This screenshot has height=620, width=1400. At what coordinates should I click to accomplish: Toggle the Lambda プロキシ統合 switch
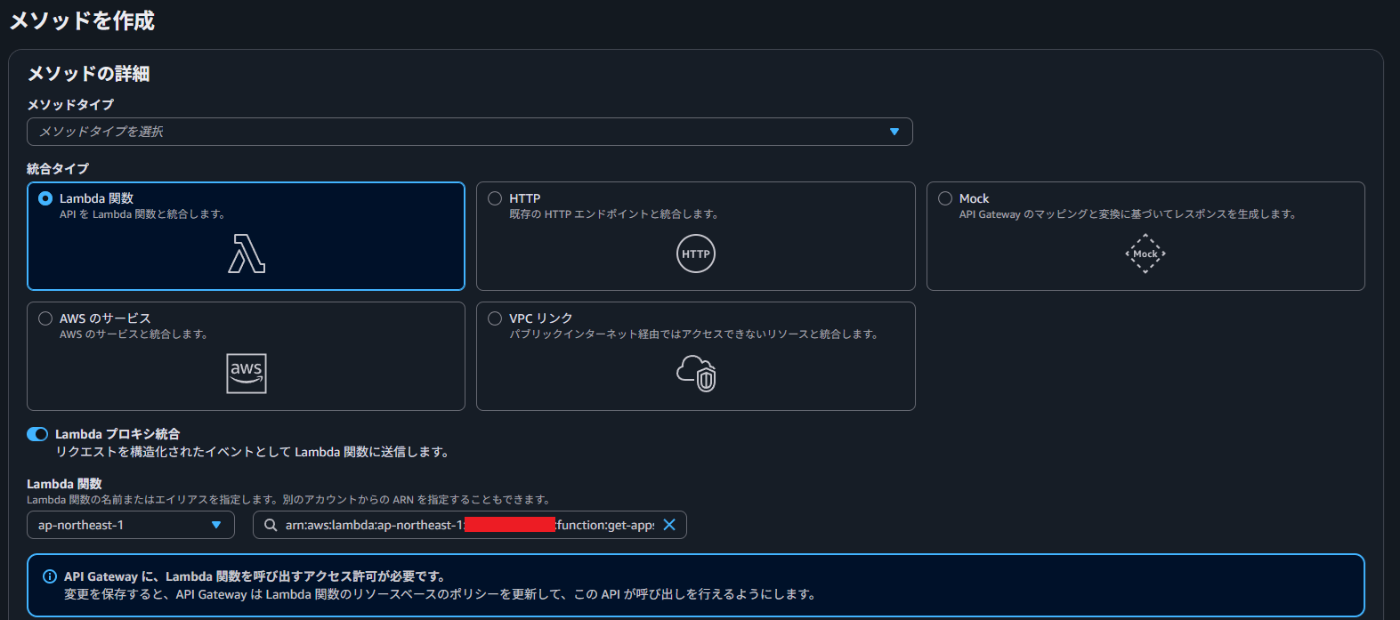click(37, 434)
